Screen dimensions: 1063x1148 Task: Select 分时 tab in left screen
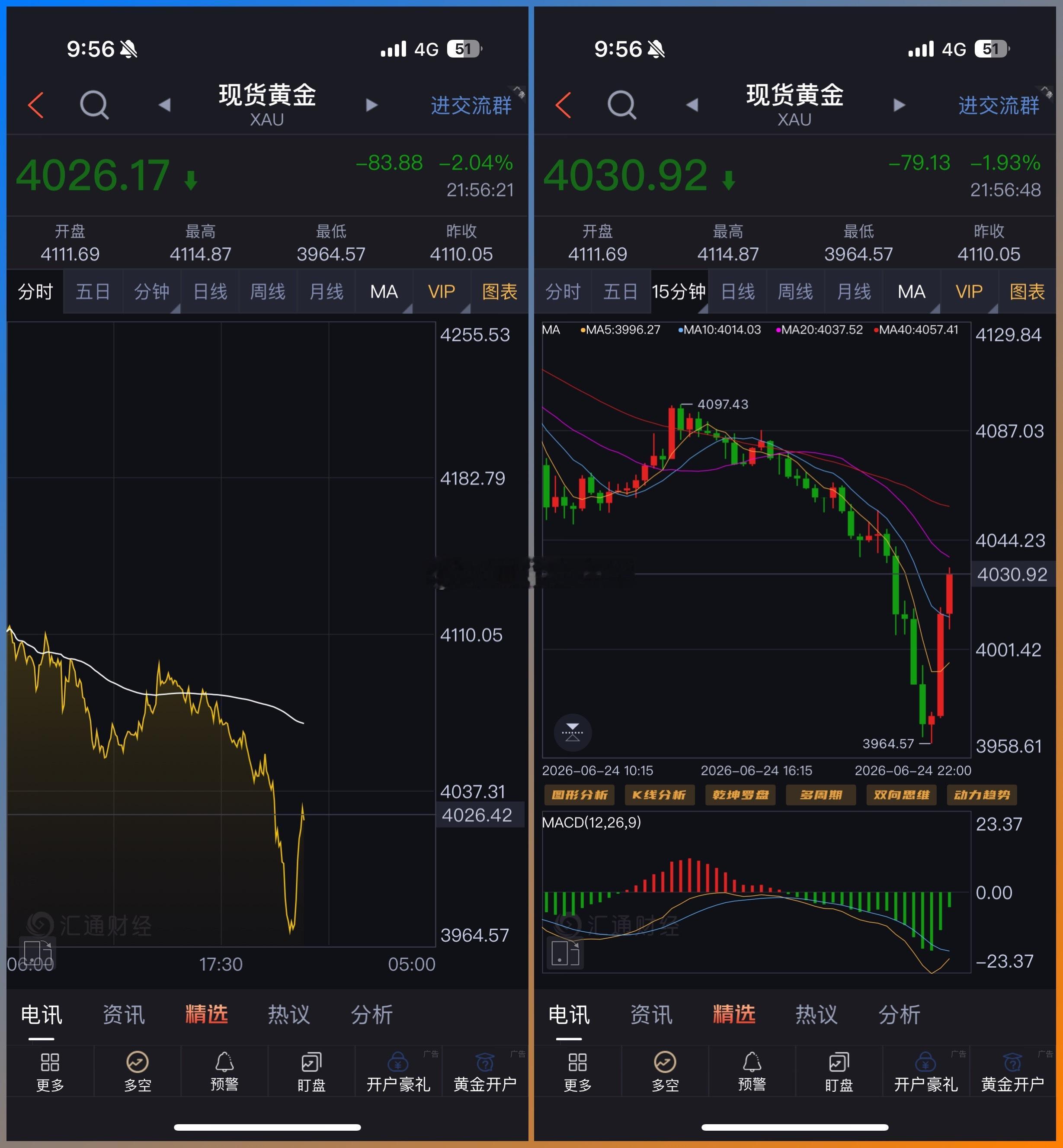pyautogui.click(x=35, y=292)
